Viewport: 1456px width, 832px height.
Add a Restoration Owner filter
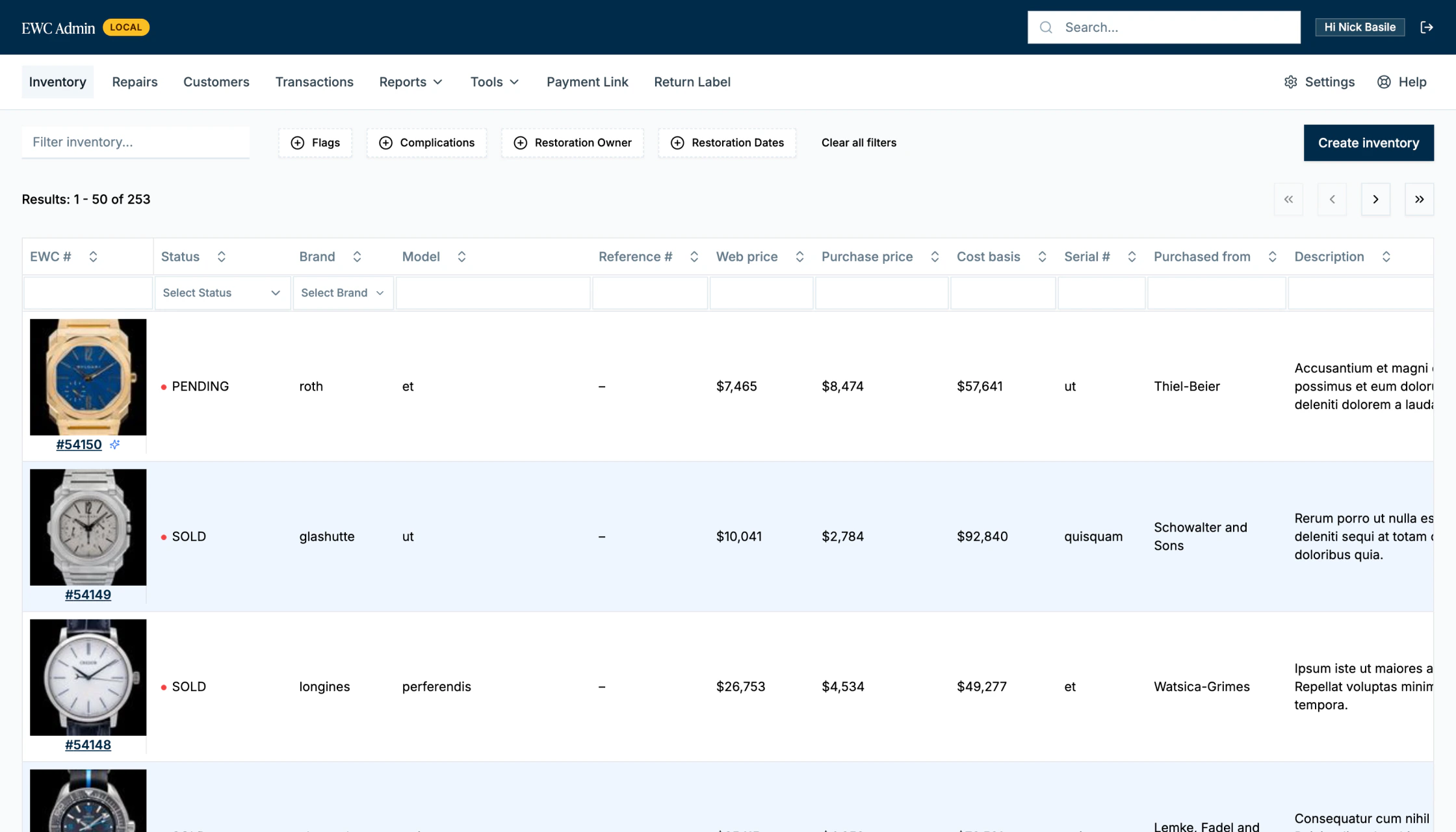(x=573, y=143)
